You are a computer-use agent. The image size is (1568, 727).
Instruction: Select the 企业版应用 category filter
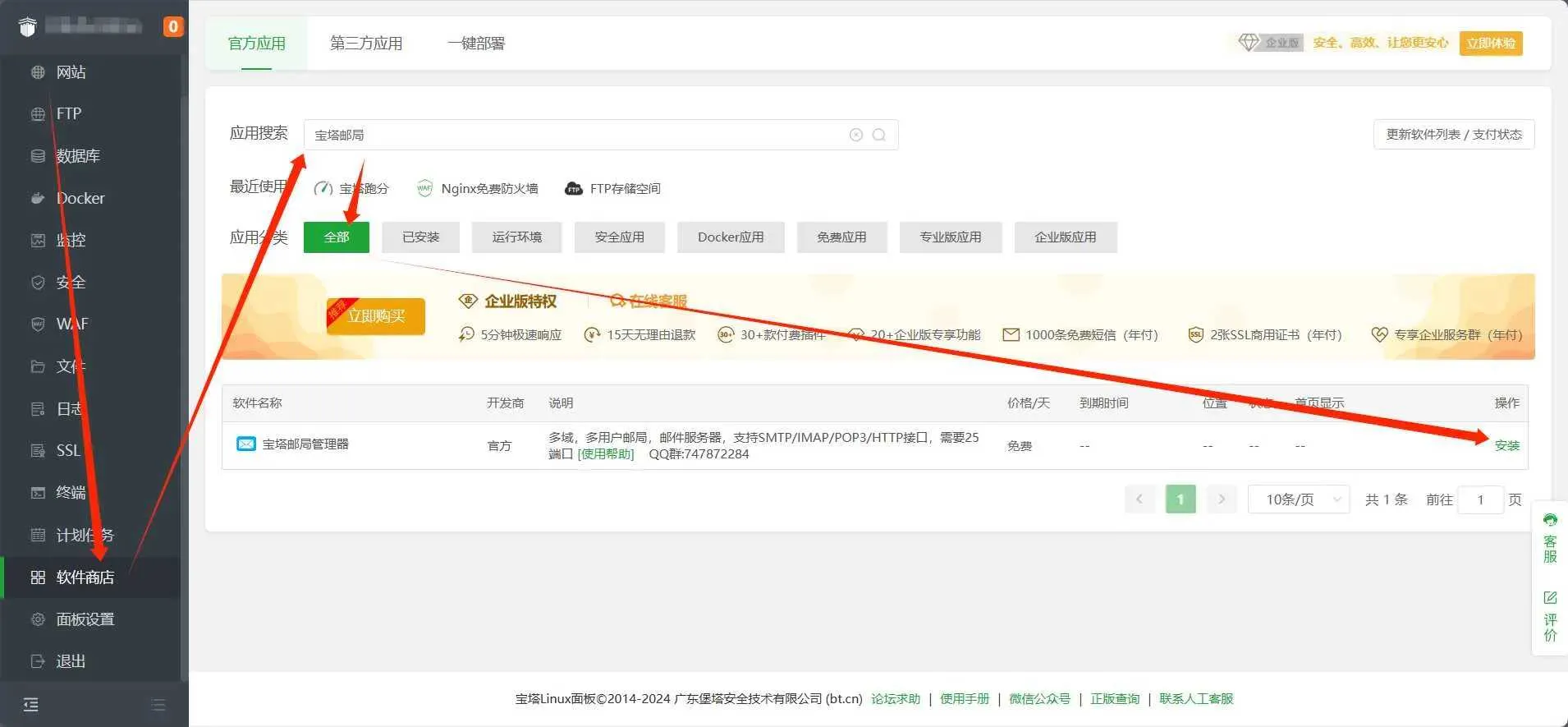(x=1066, y=237)
